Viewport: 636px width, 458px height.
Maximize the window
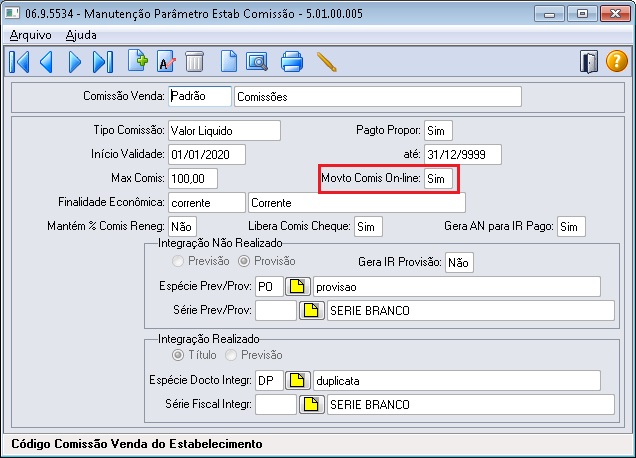coord(582,14)
